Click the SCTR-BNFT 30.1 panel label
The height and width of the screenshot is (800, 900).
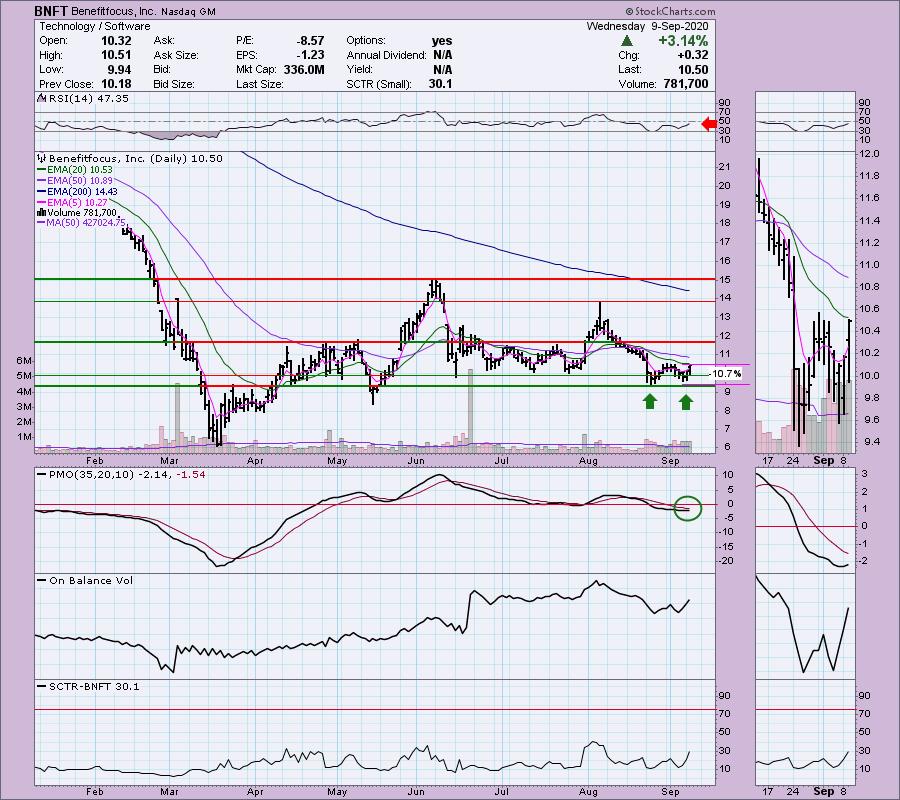pyautogui.click(x=94, y=686)
